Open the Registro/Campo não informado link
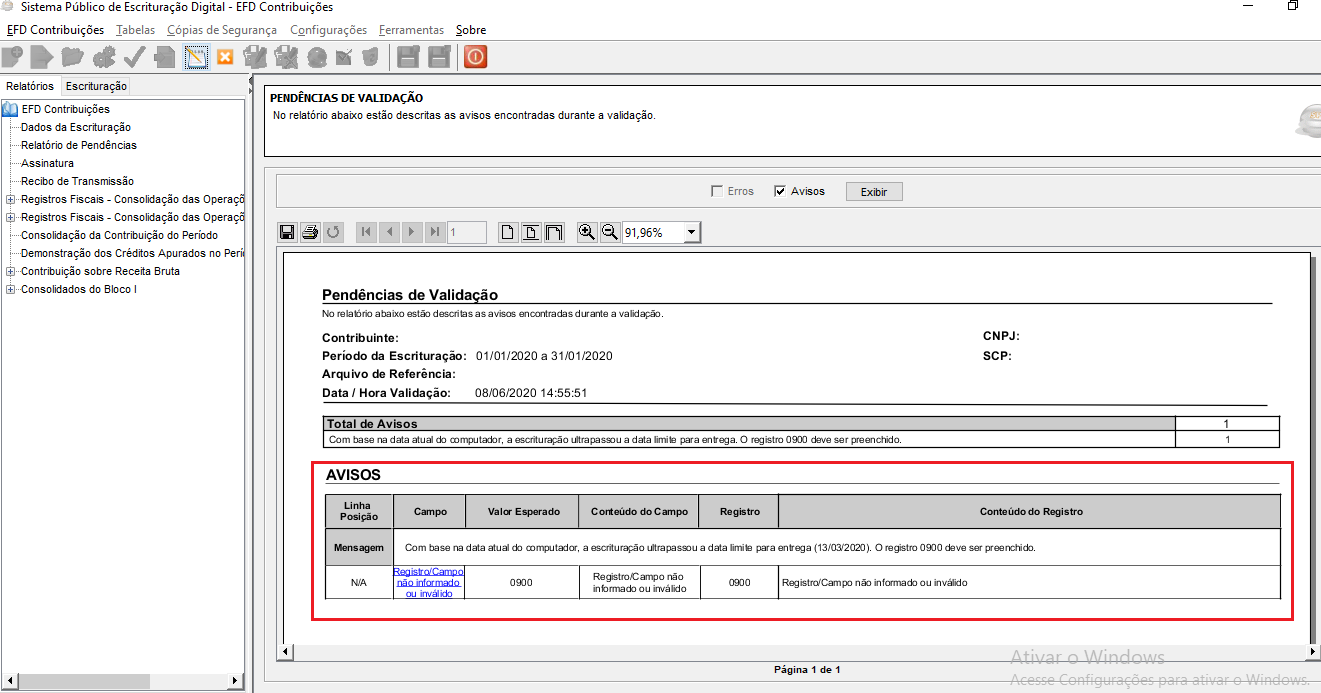Screen dimensions: 1321x693 point(428,582)
